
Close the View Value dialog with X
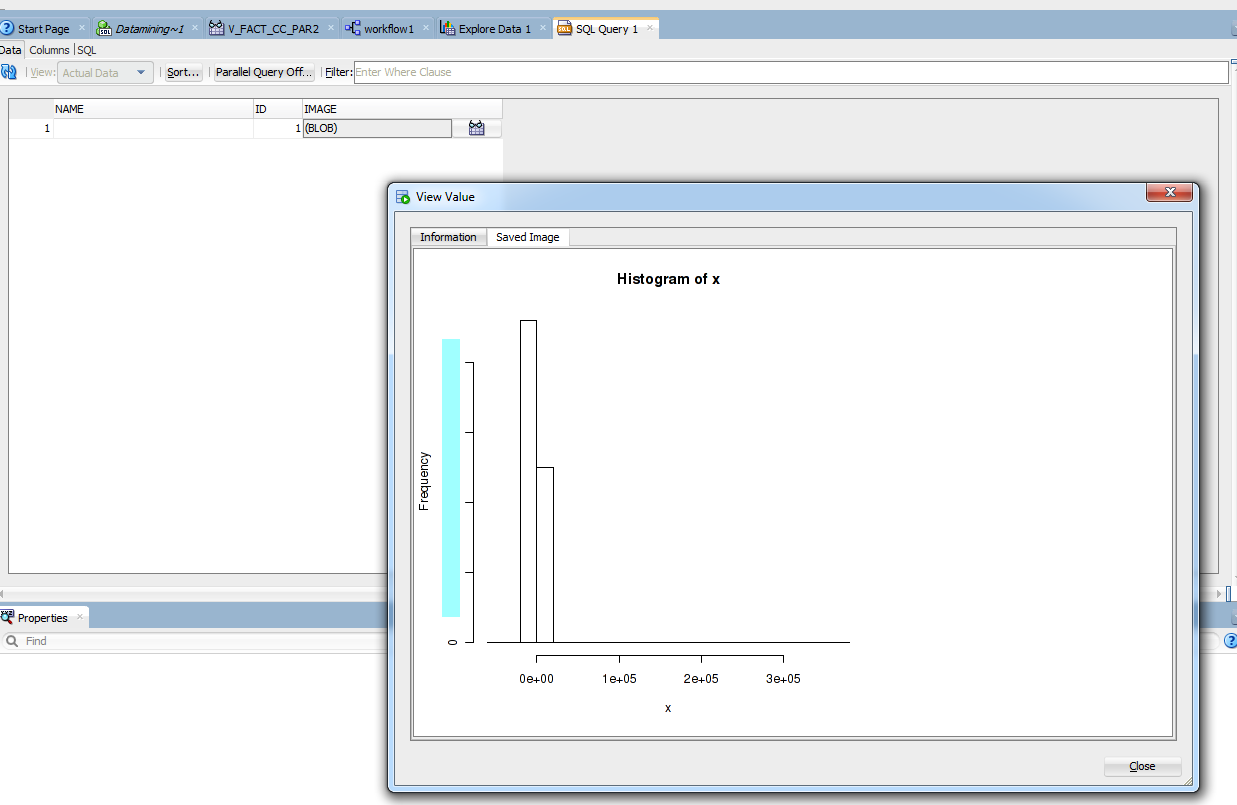[1169, 192]
